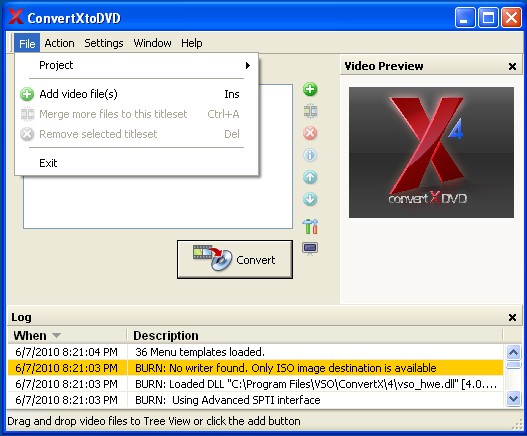Viewport: 527px width, 436px height.
Task: Open the Help menu
Action: [x=192, y=43]
